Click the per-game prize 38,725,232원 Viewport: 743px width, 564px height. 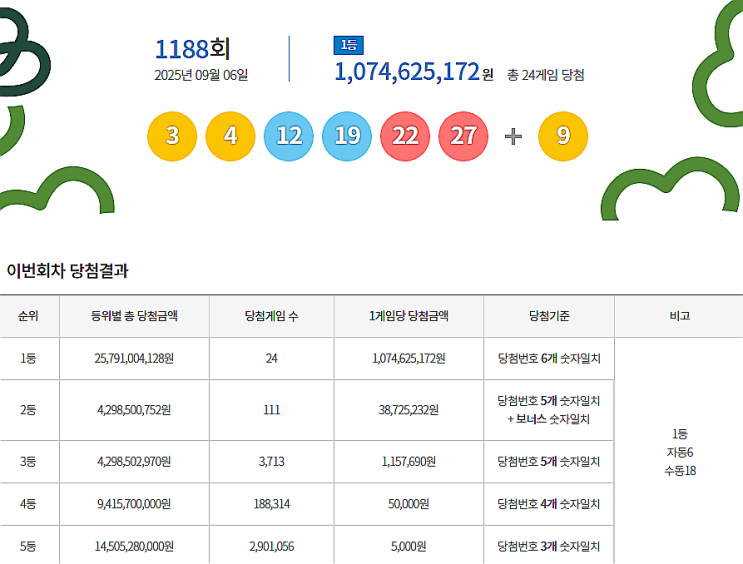pyautogui.click(x=408, y=409)
